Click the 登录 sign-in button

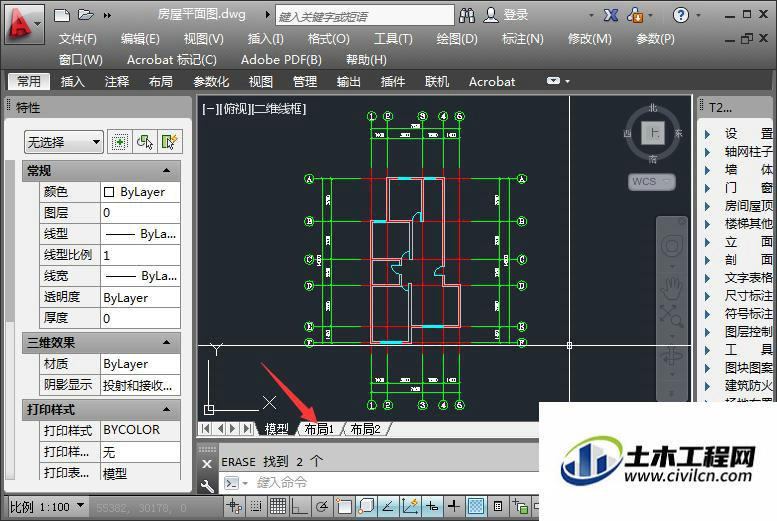point(515,15)
